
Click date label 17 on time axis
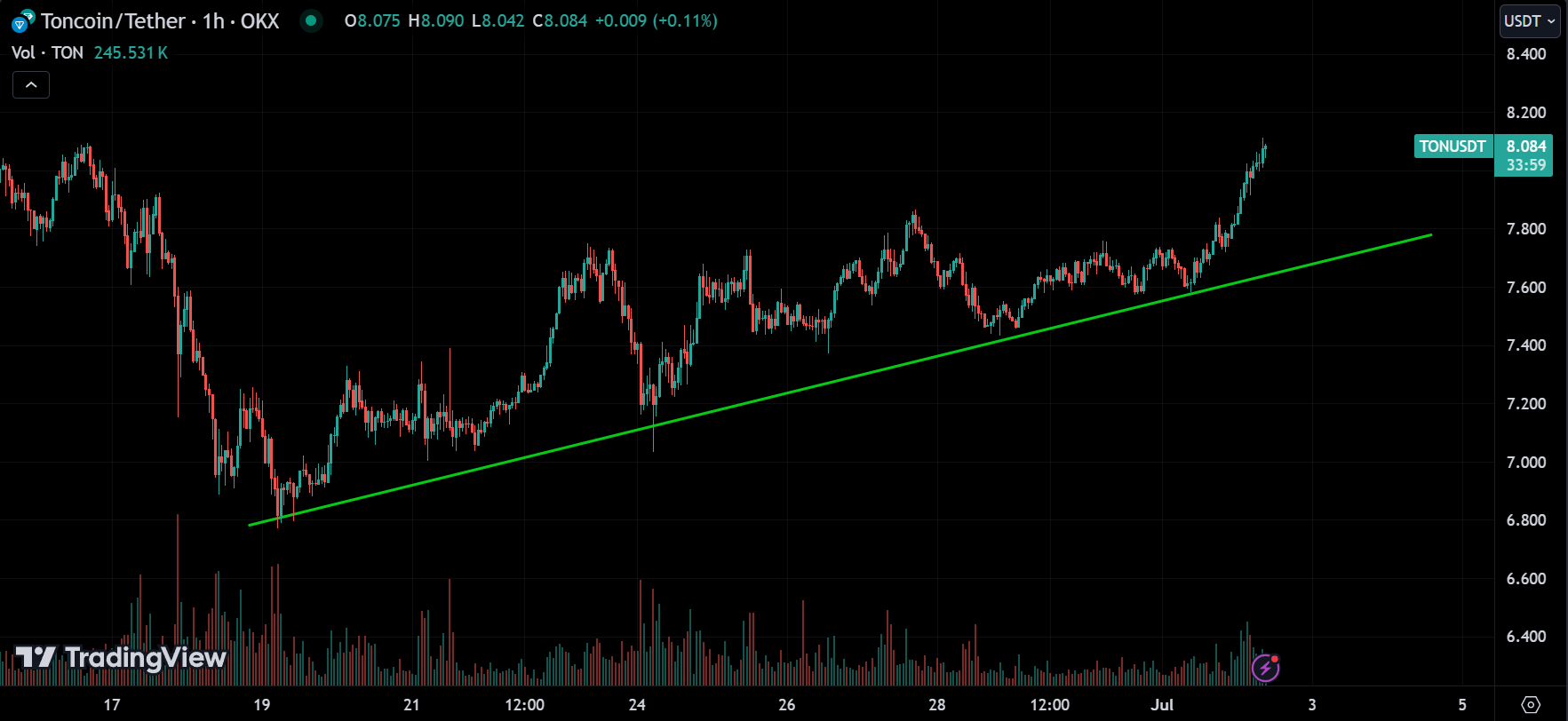pos(112,705)
